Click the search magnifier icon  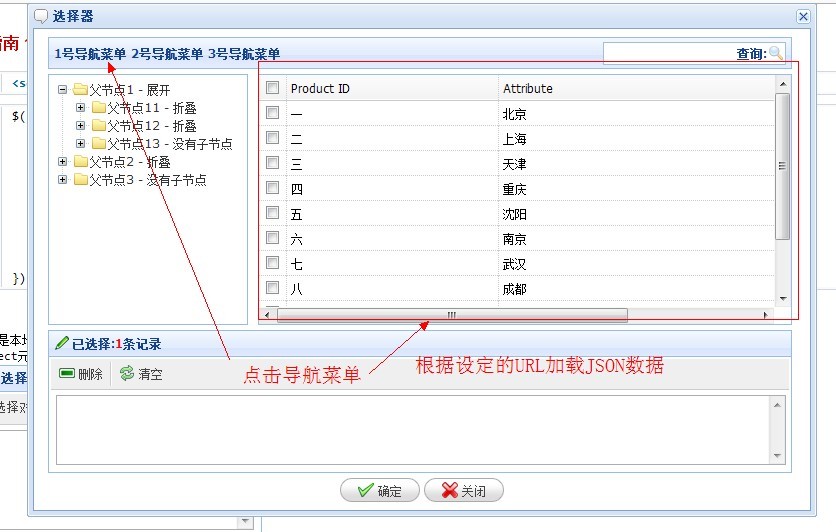tap(776, 54)
